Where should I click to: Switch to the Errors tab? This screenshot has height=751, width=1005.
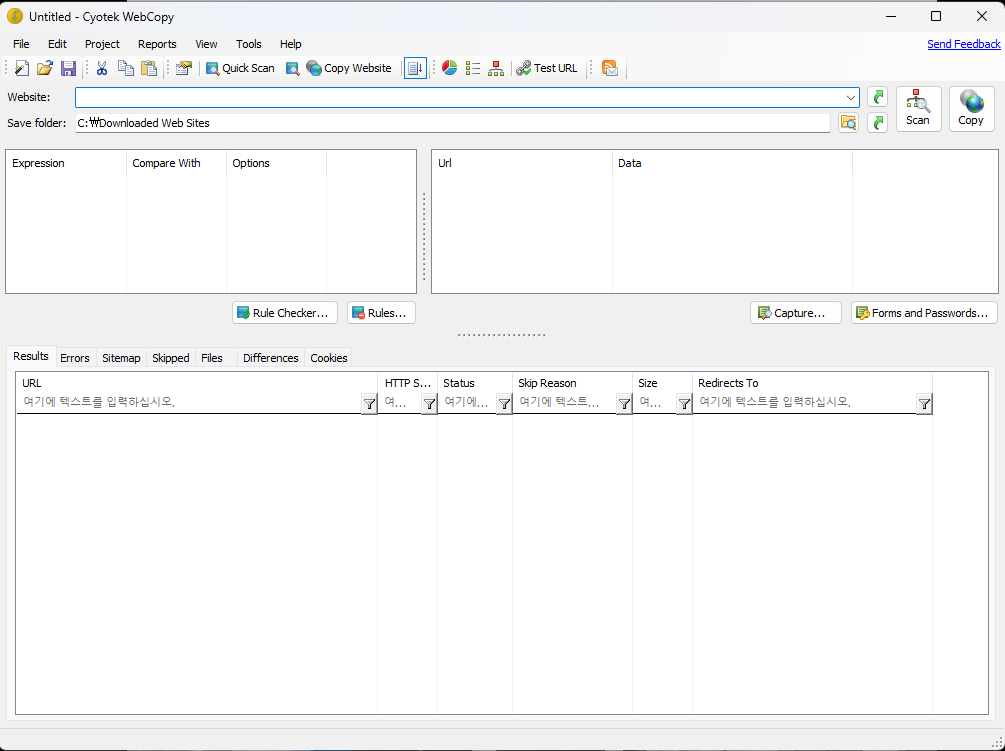pyautogui.click(x=75, y=358)
